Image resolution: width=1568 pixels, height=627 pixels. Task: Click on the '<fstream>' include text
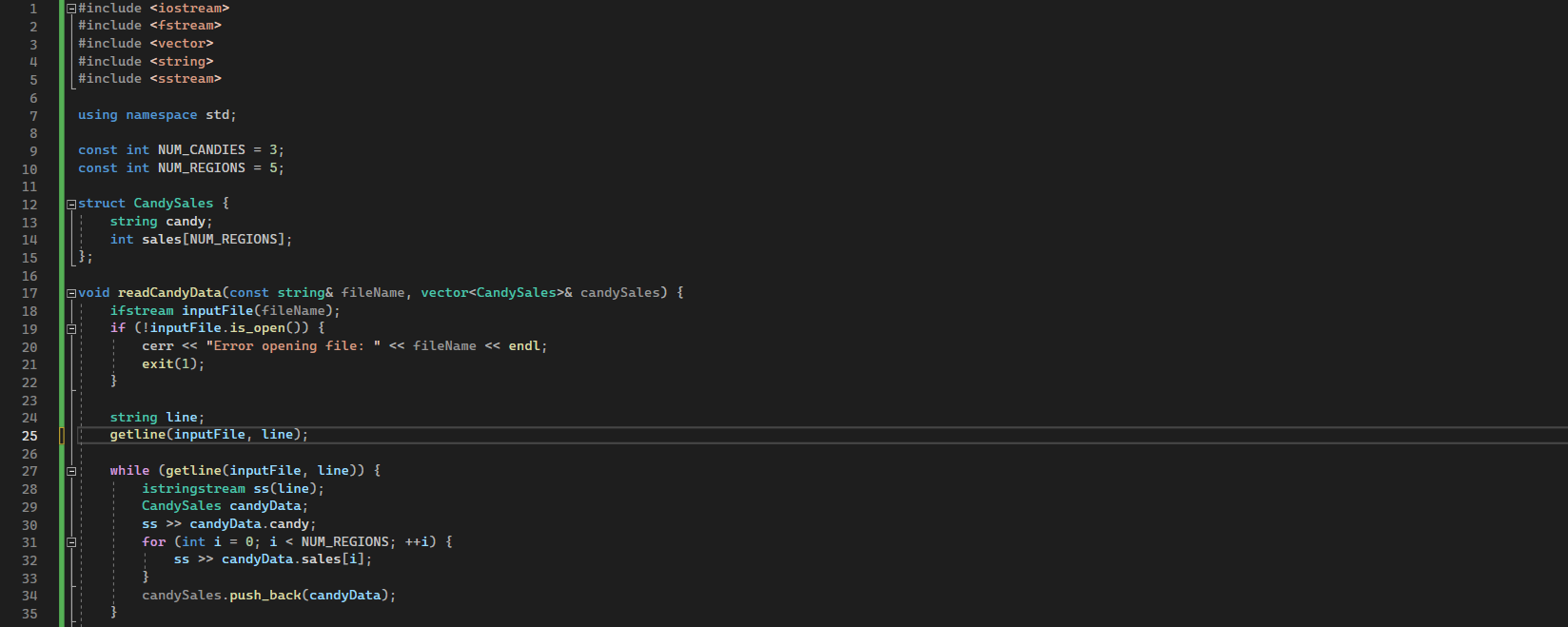(186, 26)
